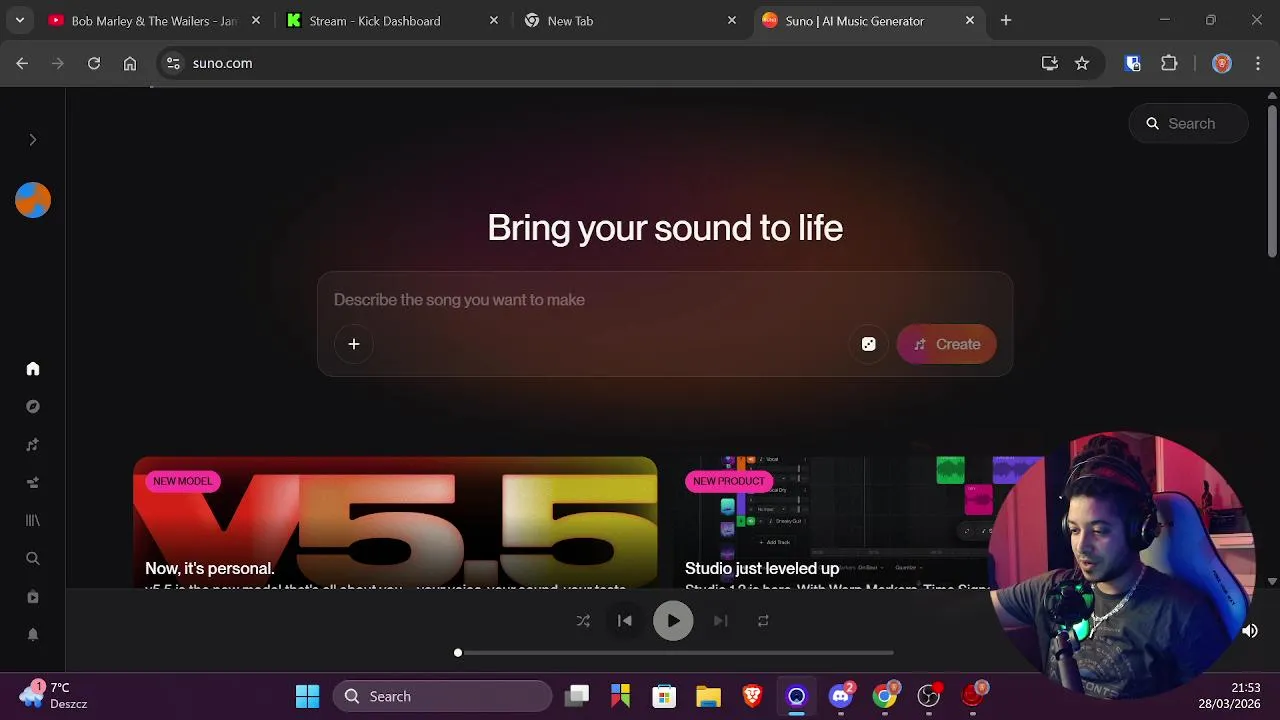Roll the dice for a random prompt
Viewport: 1280px width, 720px height.
(868, 344)
